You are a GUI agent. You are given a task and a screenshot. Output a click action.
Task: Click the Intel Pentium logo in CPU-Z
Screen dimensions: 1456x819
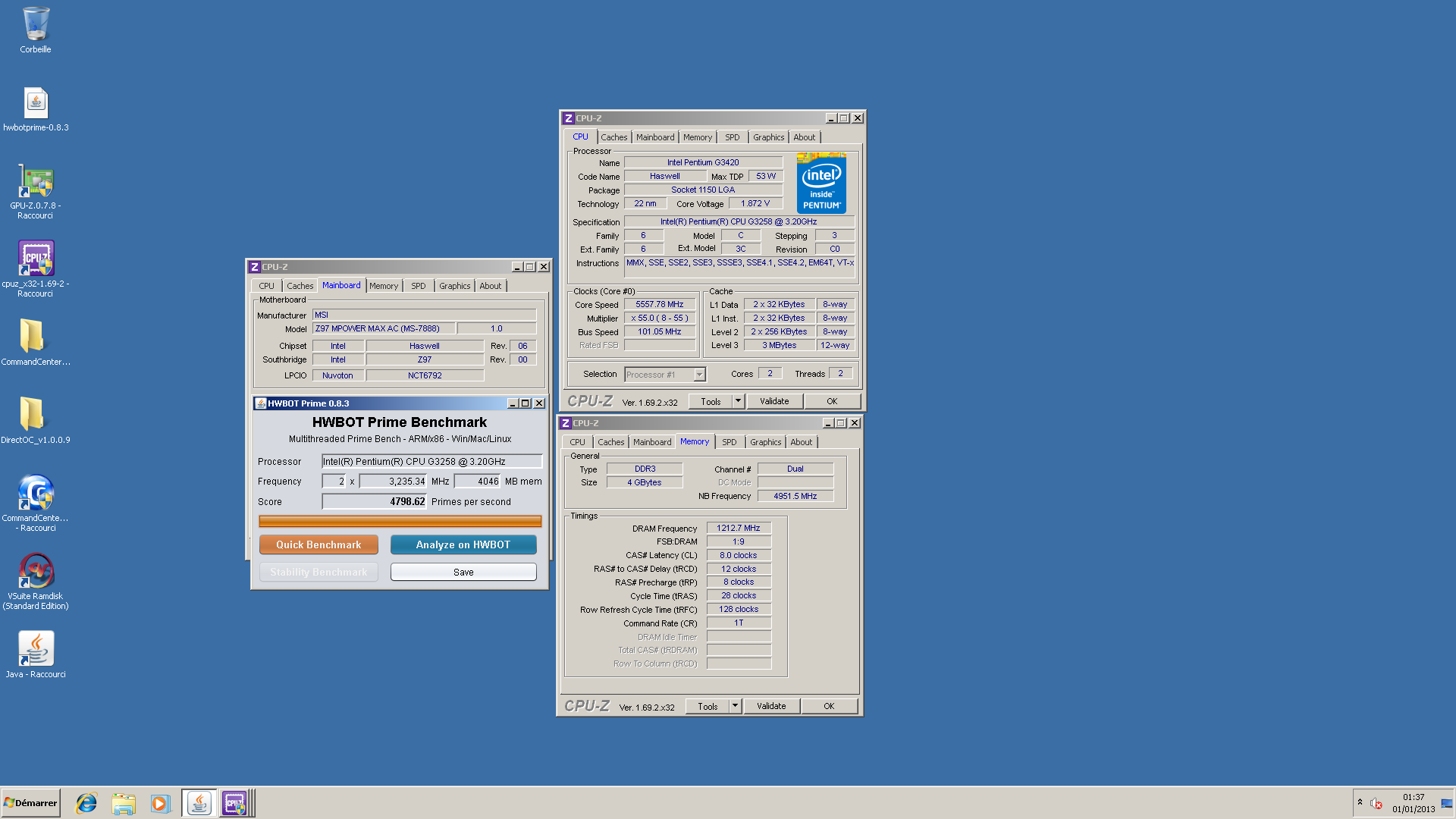tap(821, 183)
